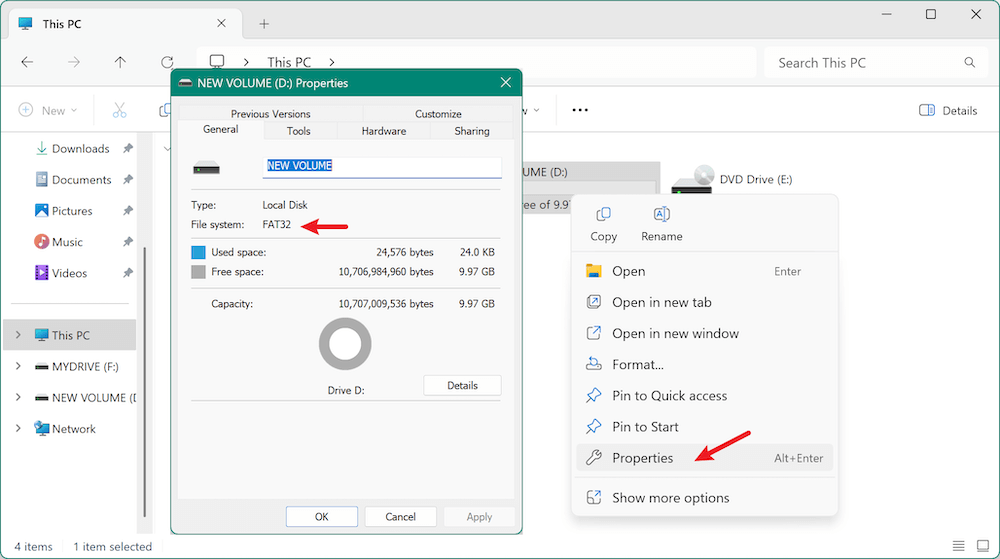Screen dimensions: 1000x559
Task: Switch to details list view in status bar
Action: pyautogui.click(x=959, y=546)
